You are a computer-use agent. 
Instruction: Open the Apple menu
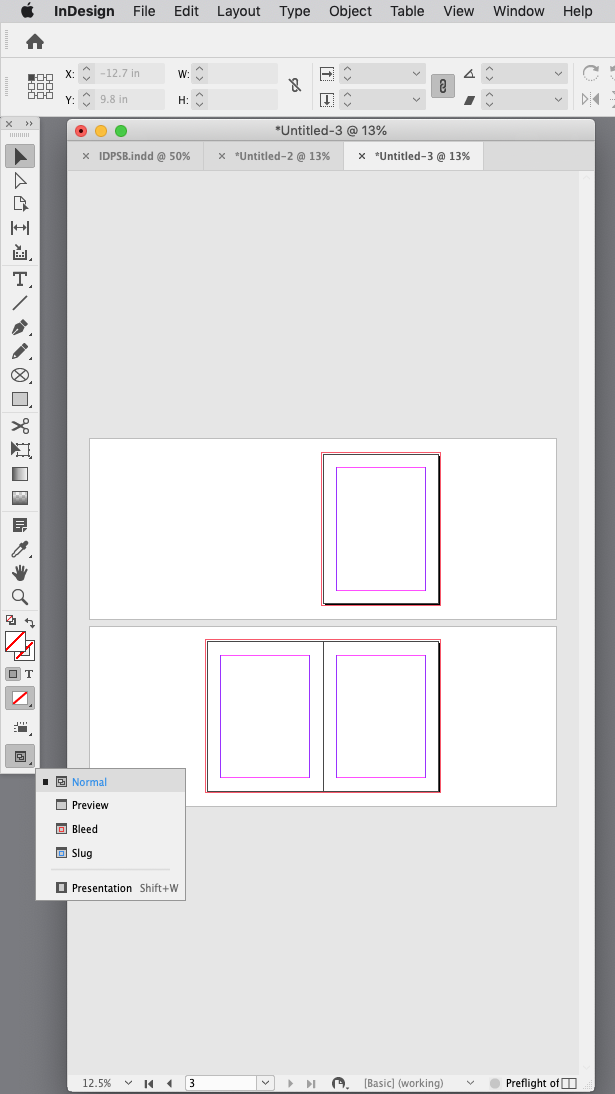point(27,11)
